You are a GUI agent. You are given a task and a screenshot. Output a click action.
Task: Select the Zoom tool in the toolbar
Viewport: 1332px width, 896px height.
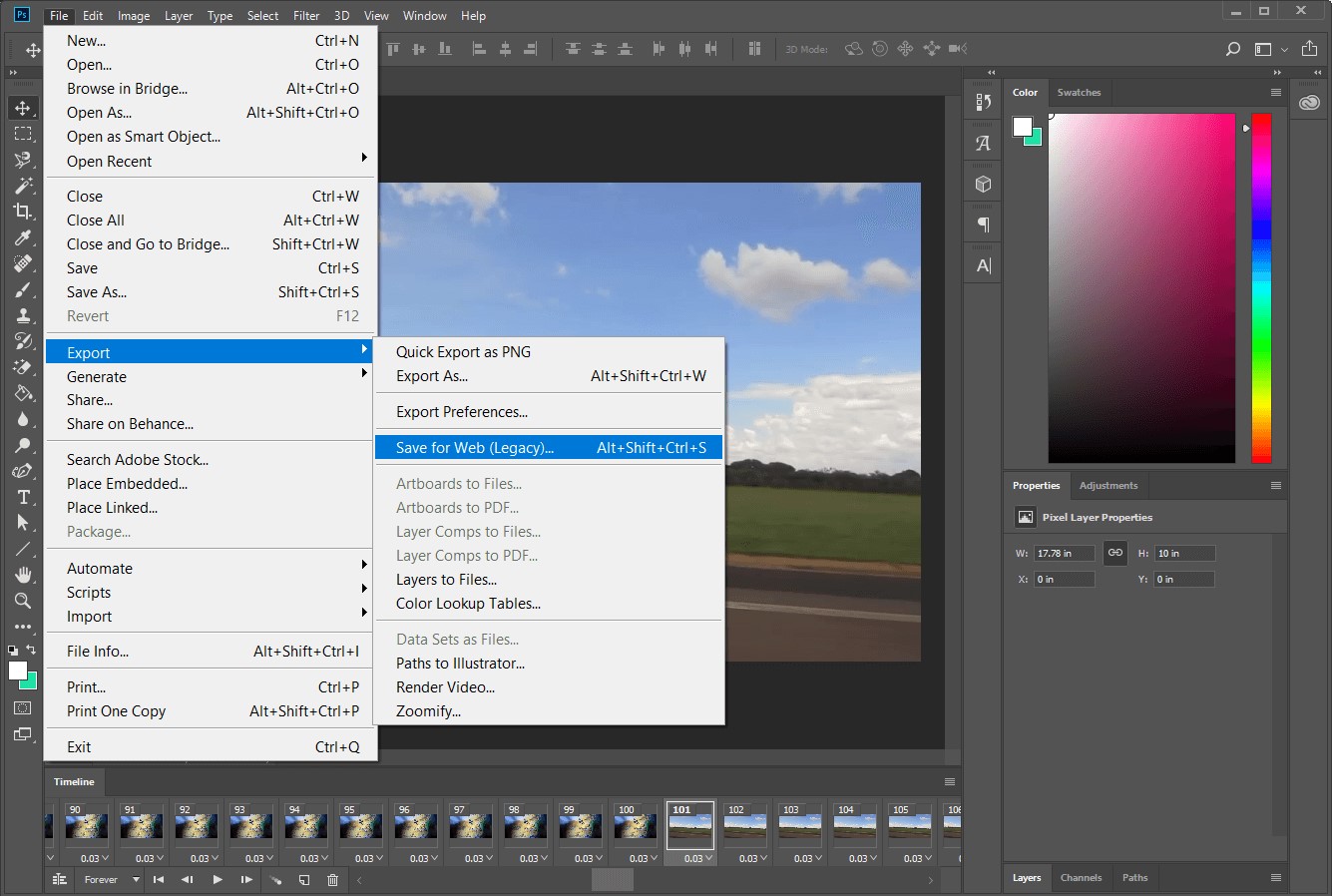(x=22, y=601)
